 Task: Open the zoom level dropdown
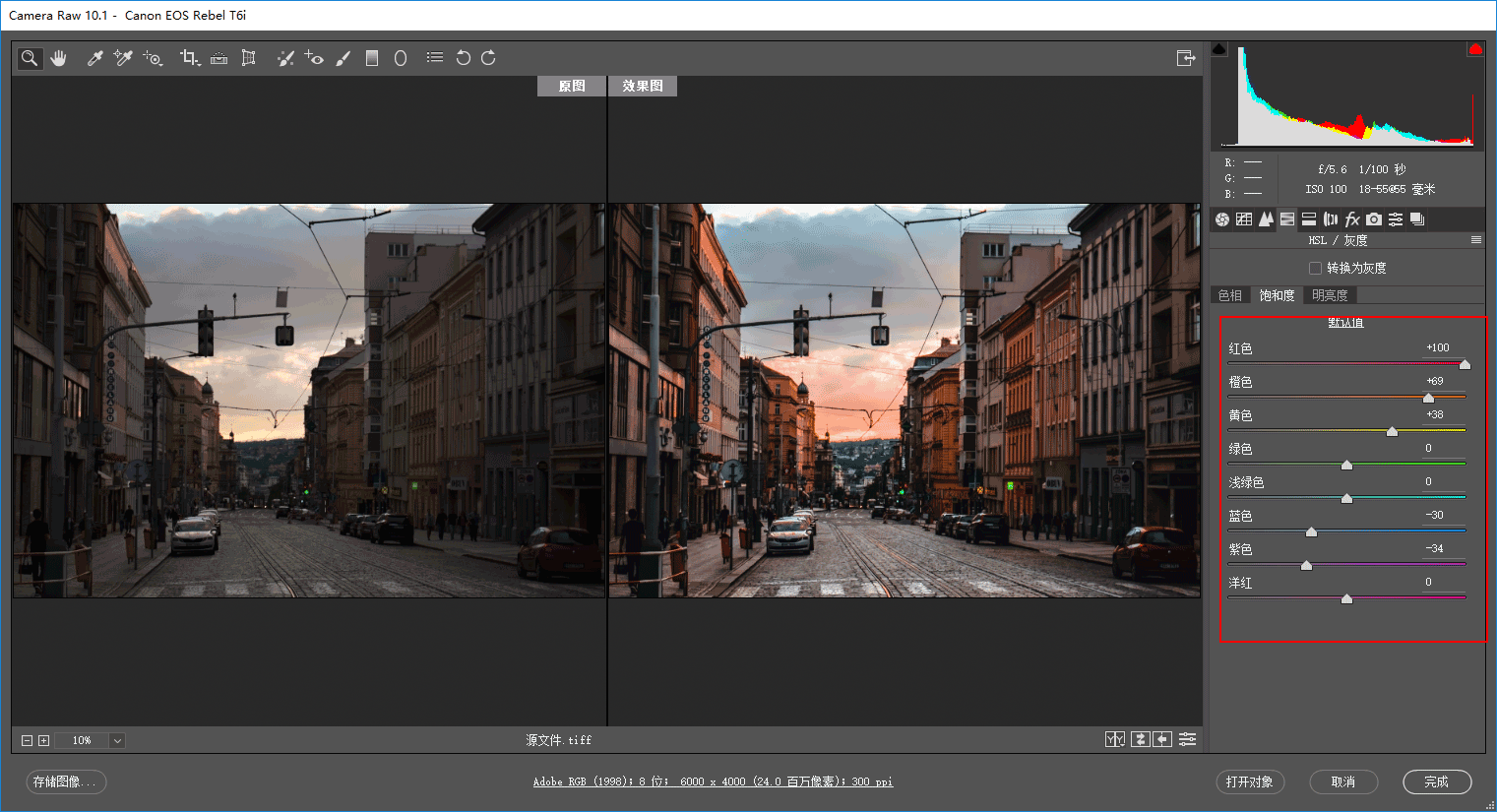pos(117,740)
